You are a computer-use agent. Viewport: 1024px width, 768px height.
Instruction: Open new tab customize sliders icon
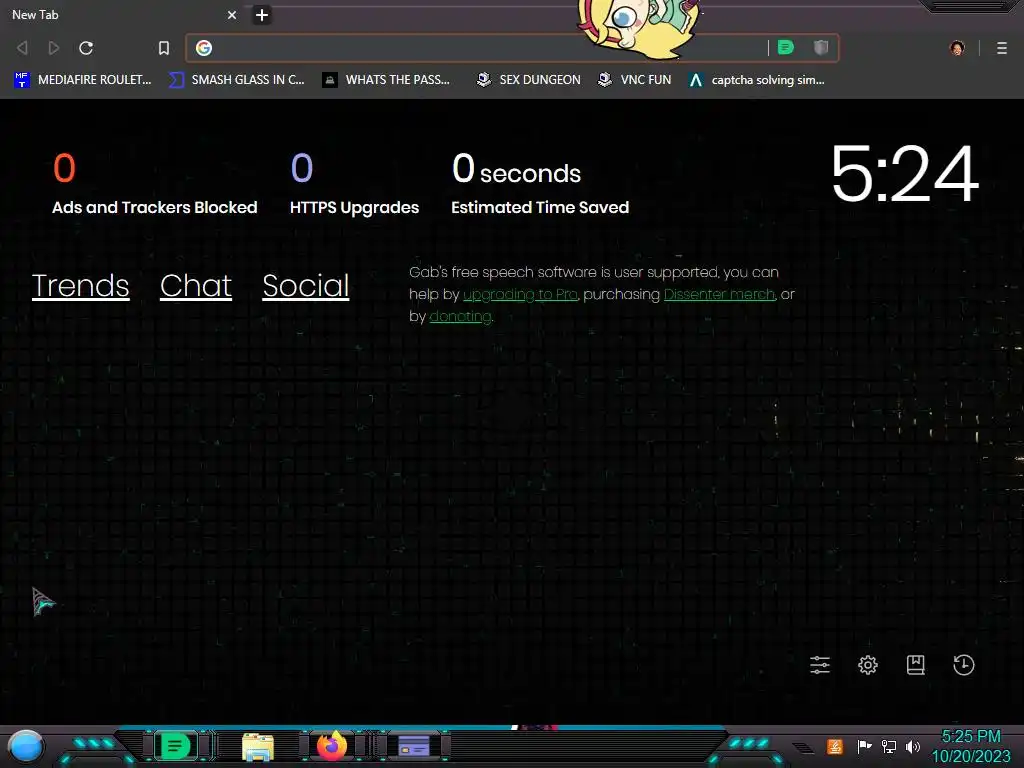tap(820, 665)
